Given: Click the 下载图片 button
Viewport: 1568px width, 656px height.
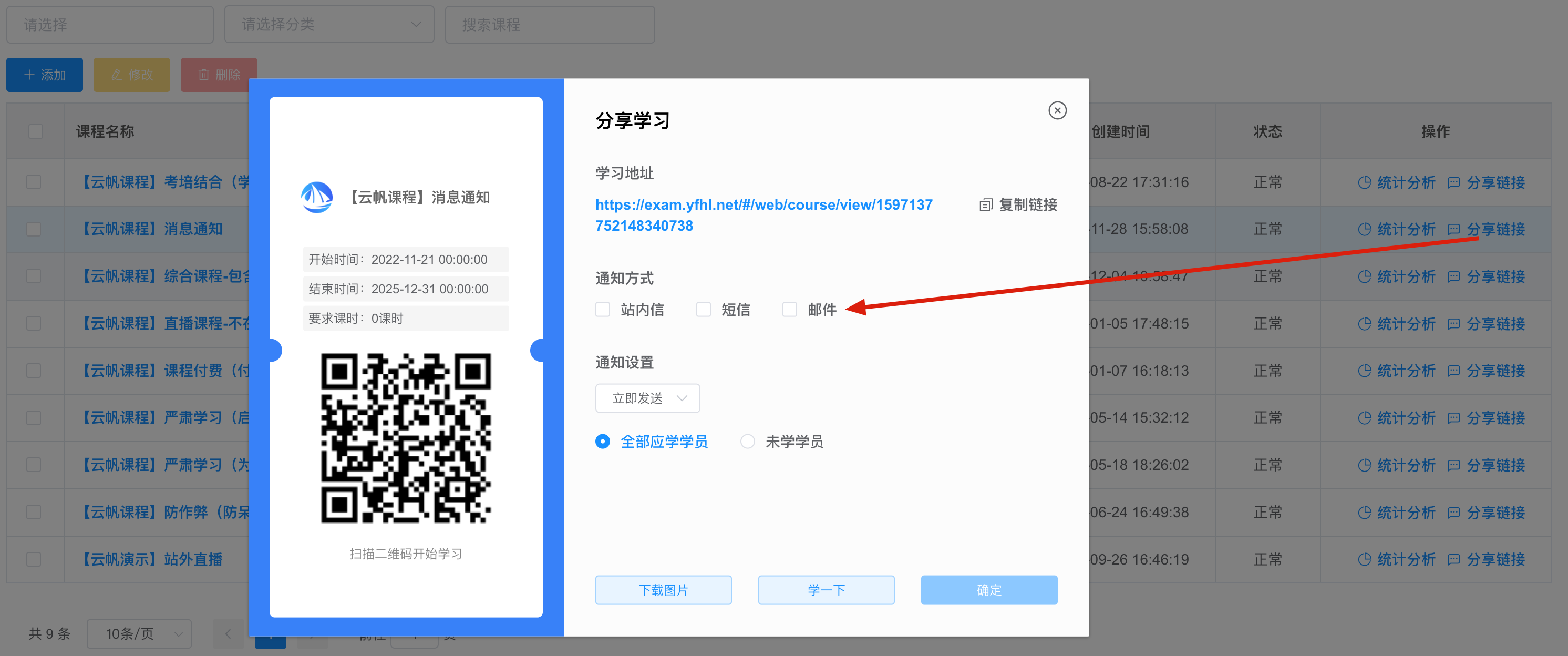Looking at the screenshot, I should [664, 590].
